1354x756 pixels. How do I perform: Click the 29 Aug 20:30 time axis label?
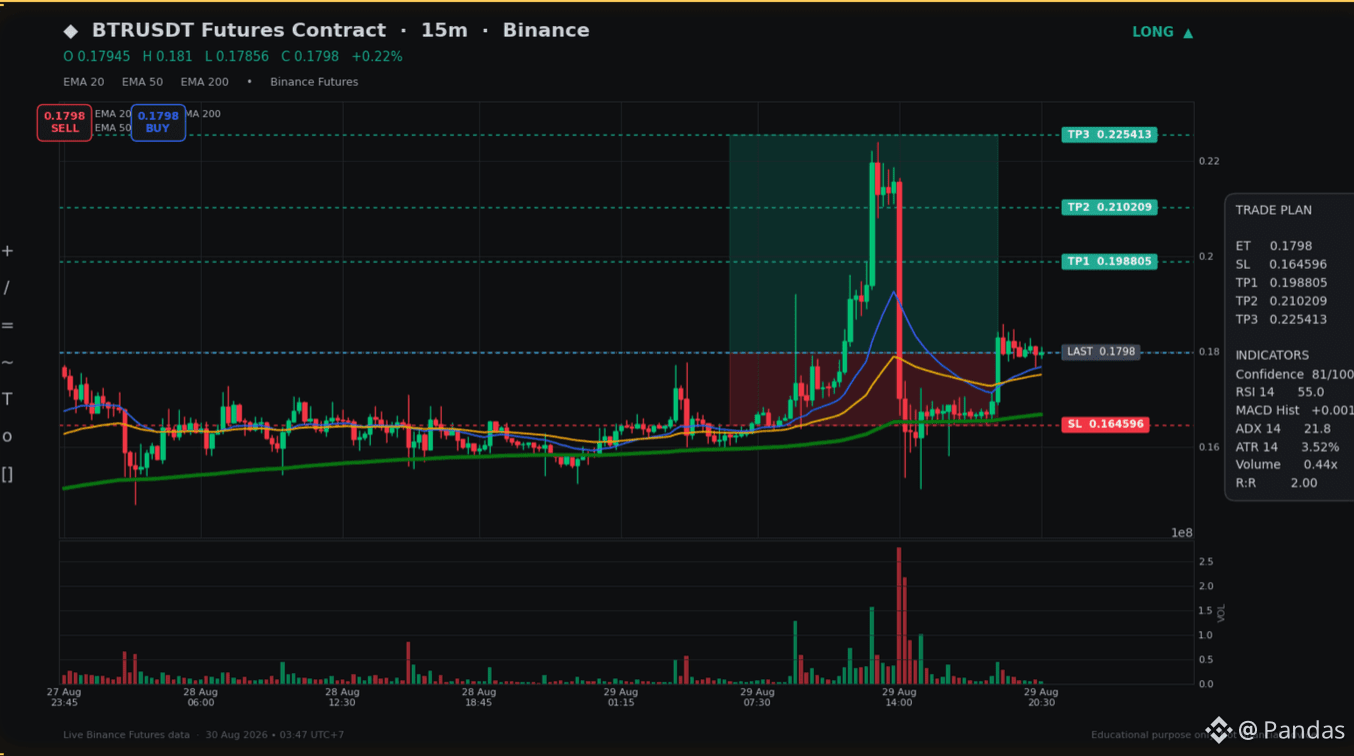[x=1041, y=697]
